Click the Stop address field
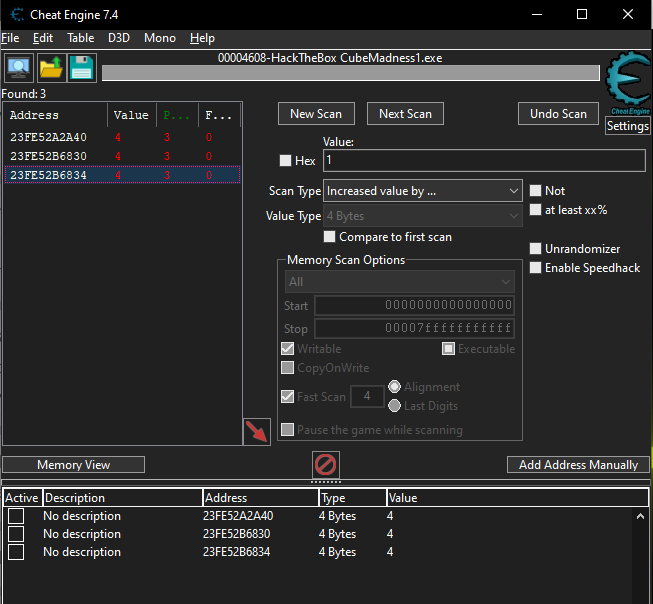The height and width of the screenshot is (604, 653). tap(414, 329)
